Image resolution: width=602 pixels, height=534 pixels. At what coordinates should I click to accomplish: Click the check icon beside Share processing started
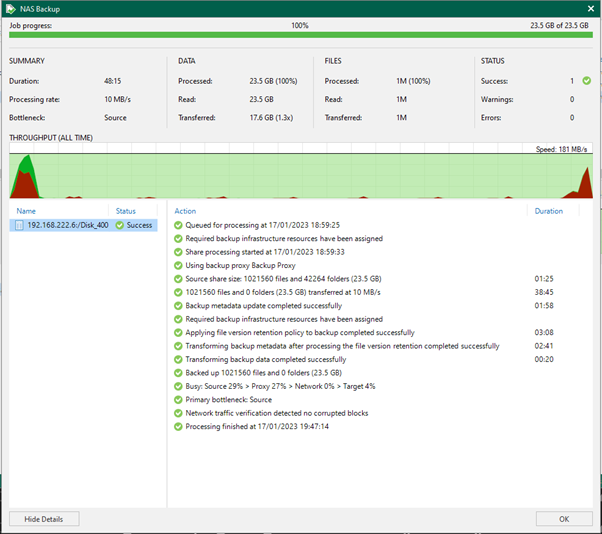(178, 252)
